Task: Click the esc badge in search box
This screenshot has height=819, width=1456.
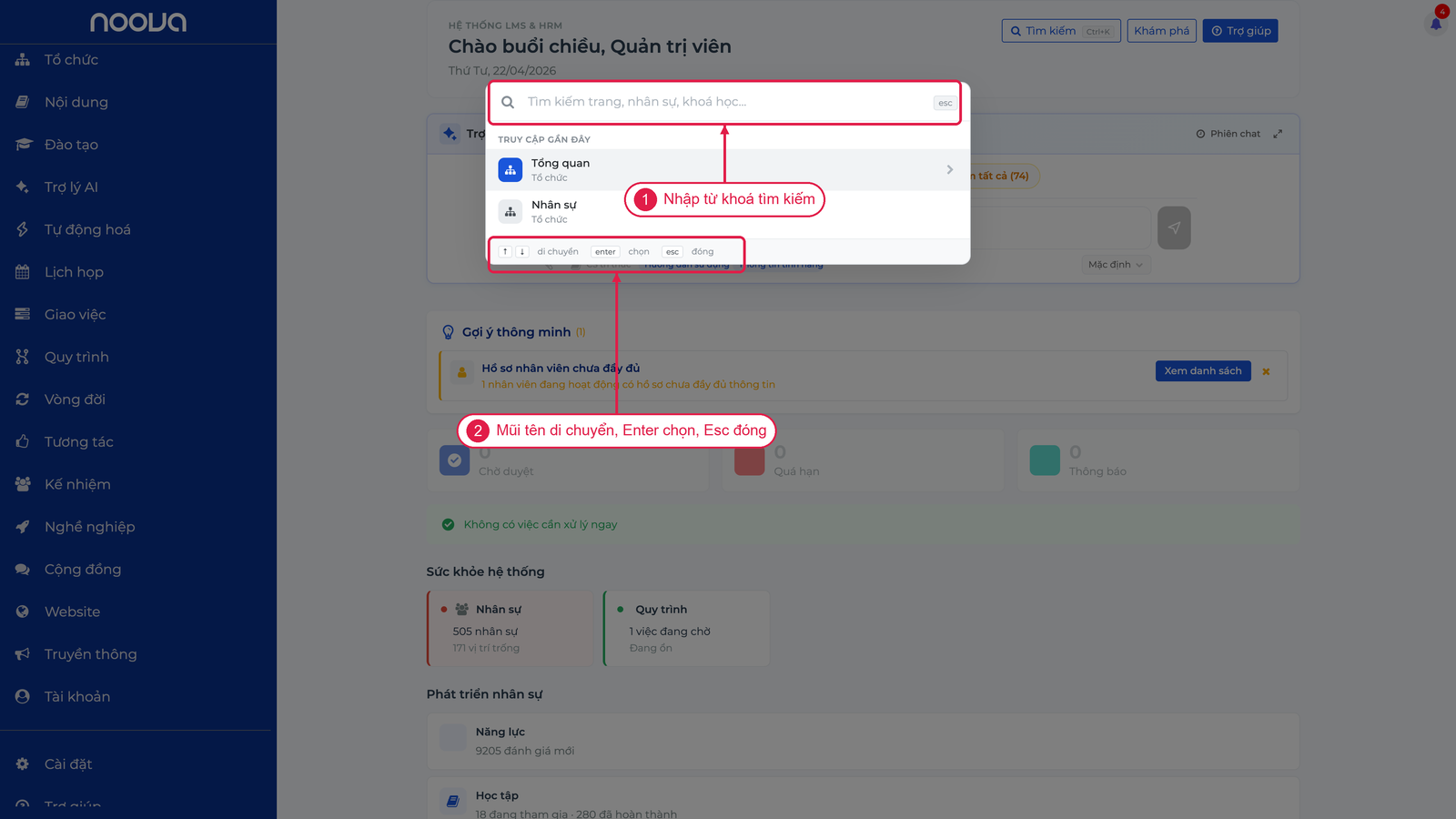Action: (945, 103)
